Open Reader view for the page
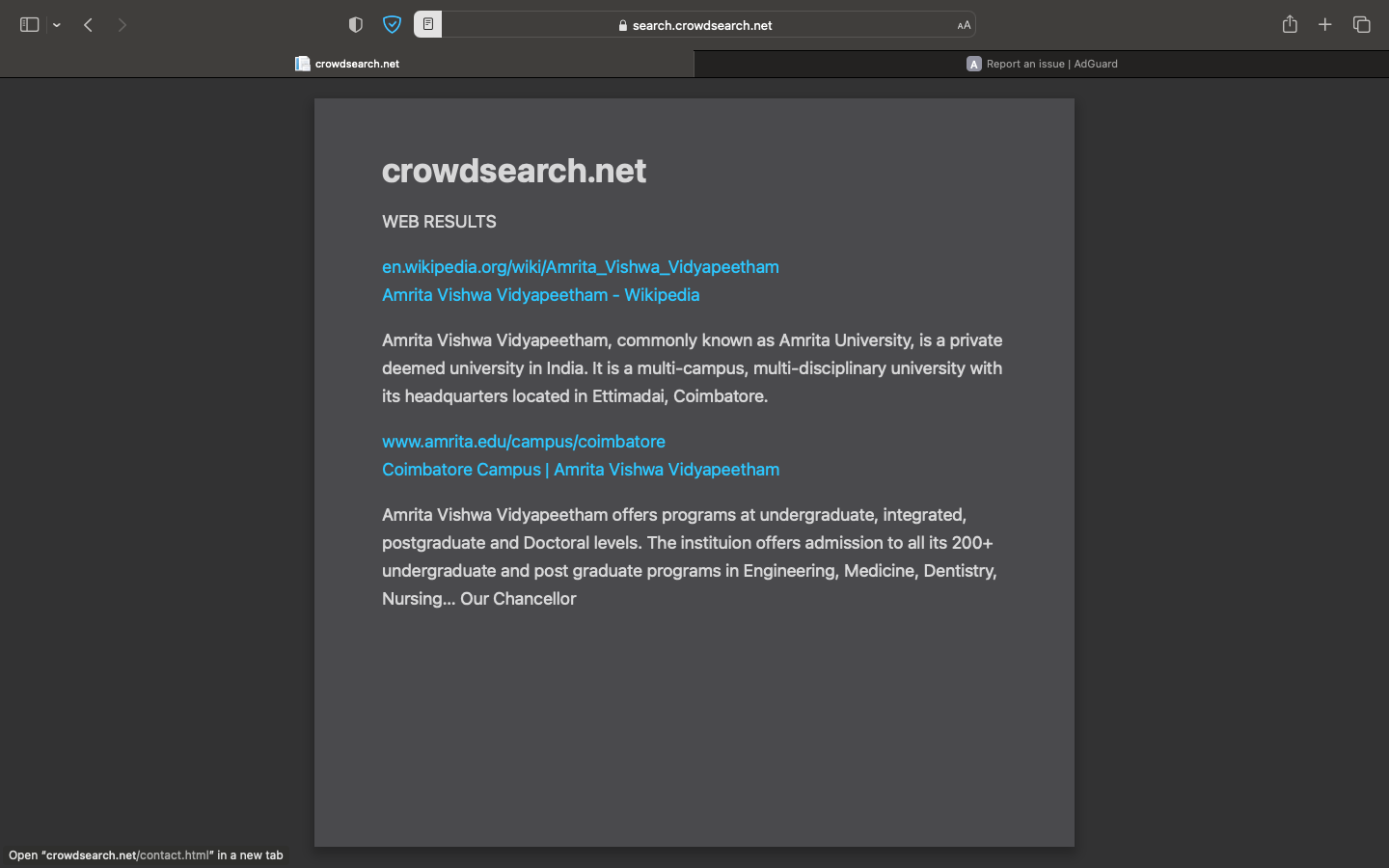This screenshot has width=1389, height=868. (426, 24)
